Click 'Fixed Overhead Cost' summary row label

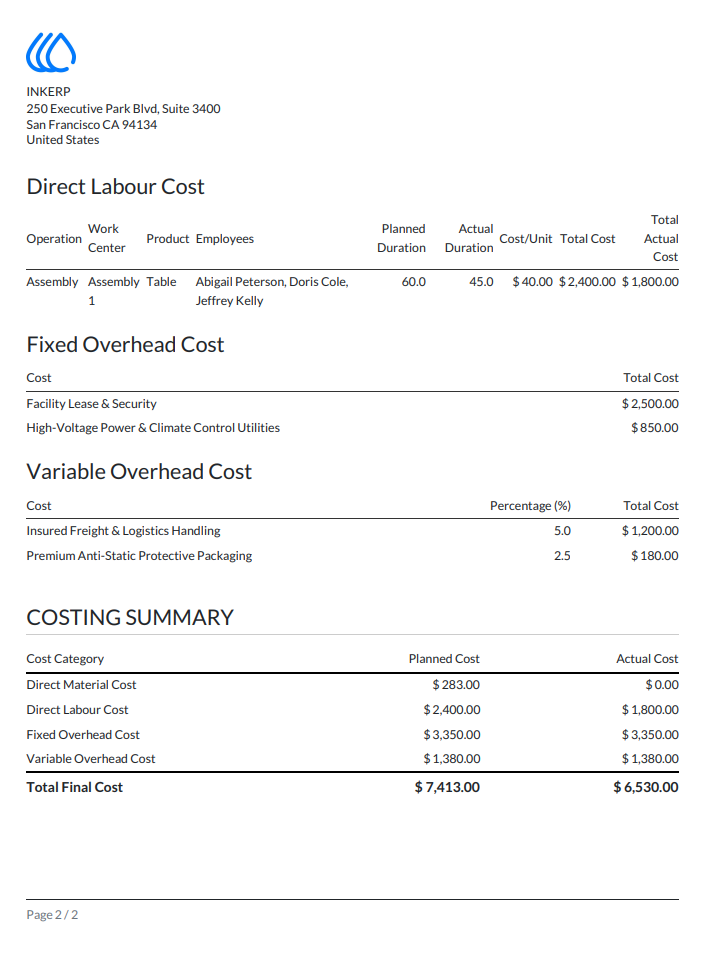click(83, 735)
